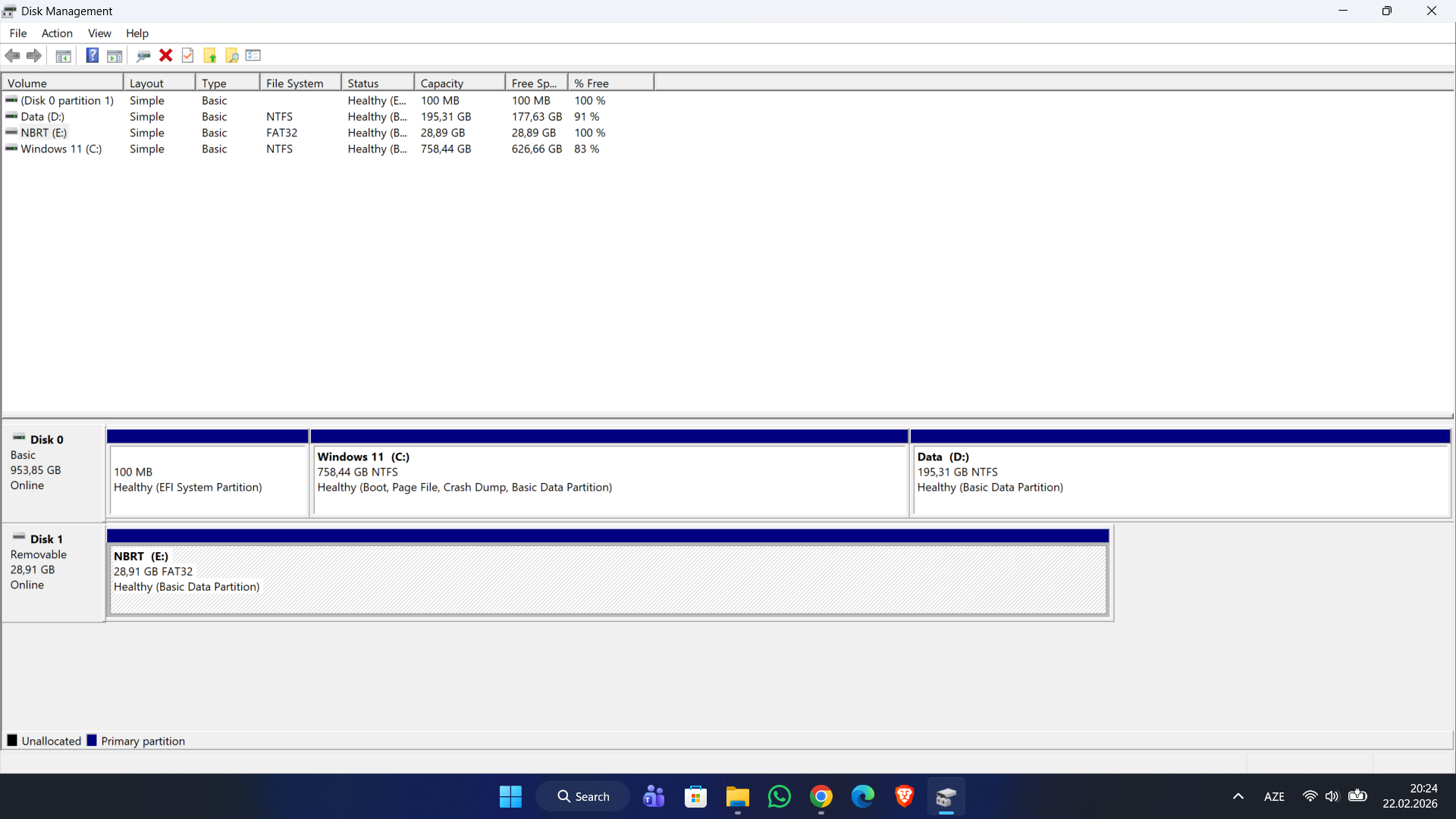Select the NBRT (E:) partition block

[x=608, y=573]
